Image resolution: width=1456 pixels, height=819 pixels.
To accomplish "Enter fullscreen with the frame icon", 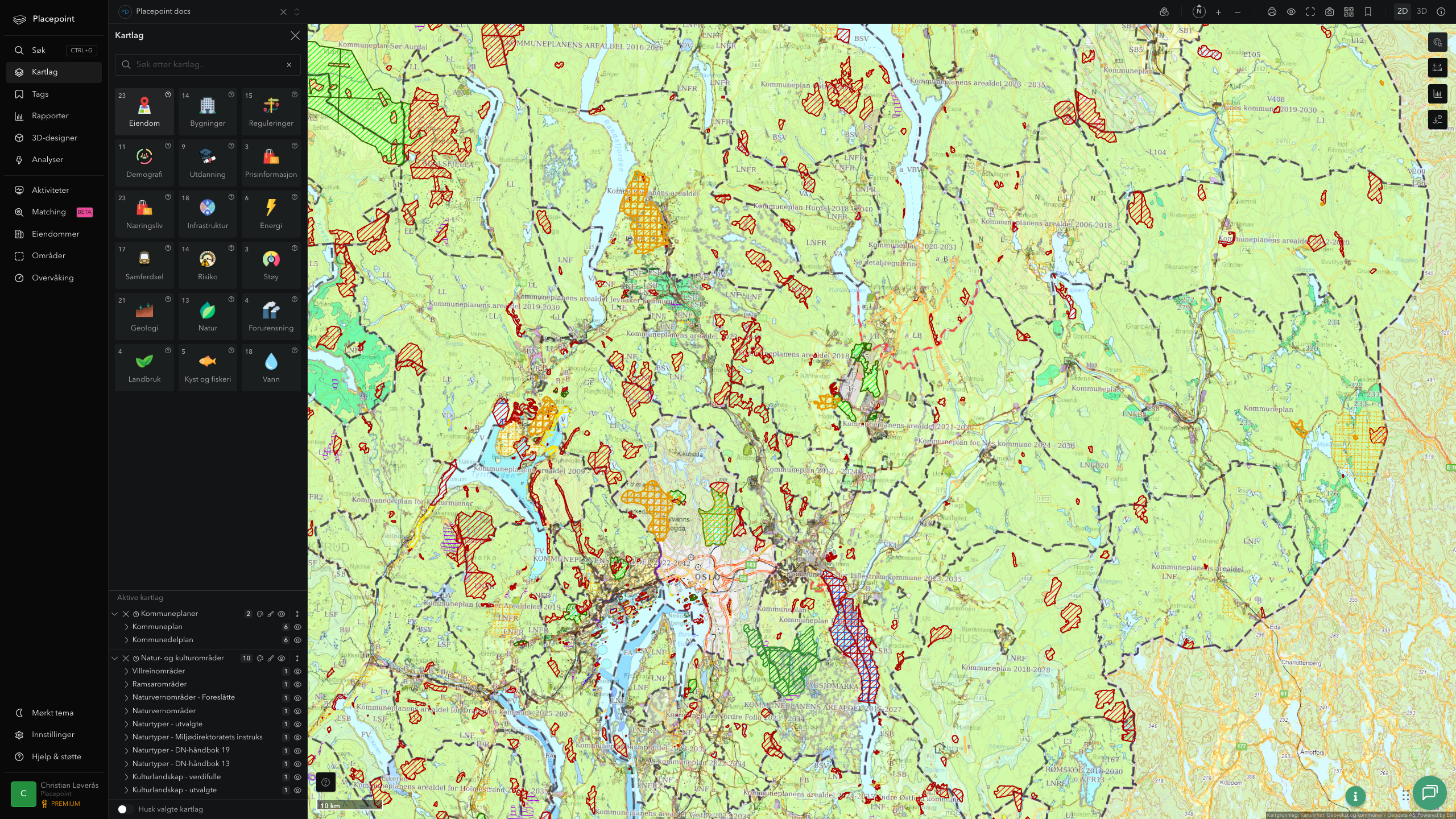I will [1310, 12].
